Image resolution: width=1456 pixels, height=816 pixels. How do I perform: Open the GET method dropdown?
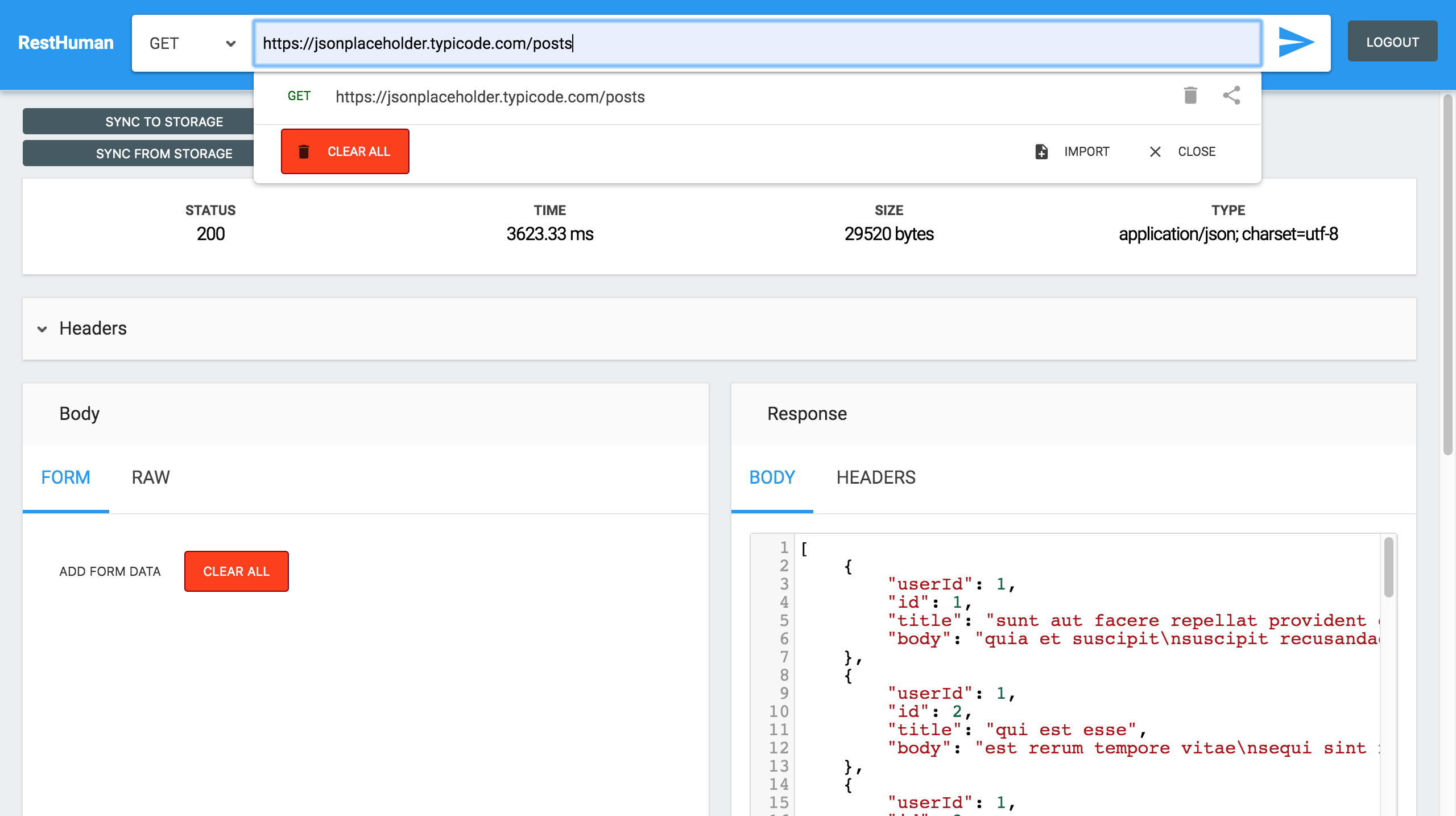coord(192,44)
